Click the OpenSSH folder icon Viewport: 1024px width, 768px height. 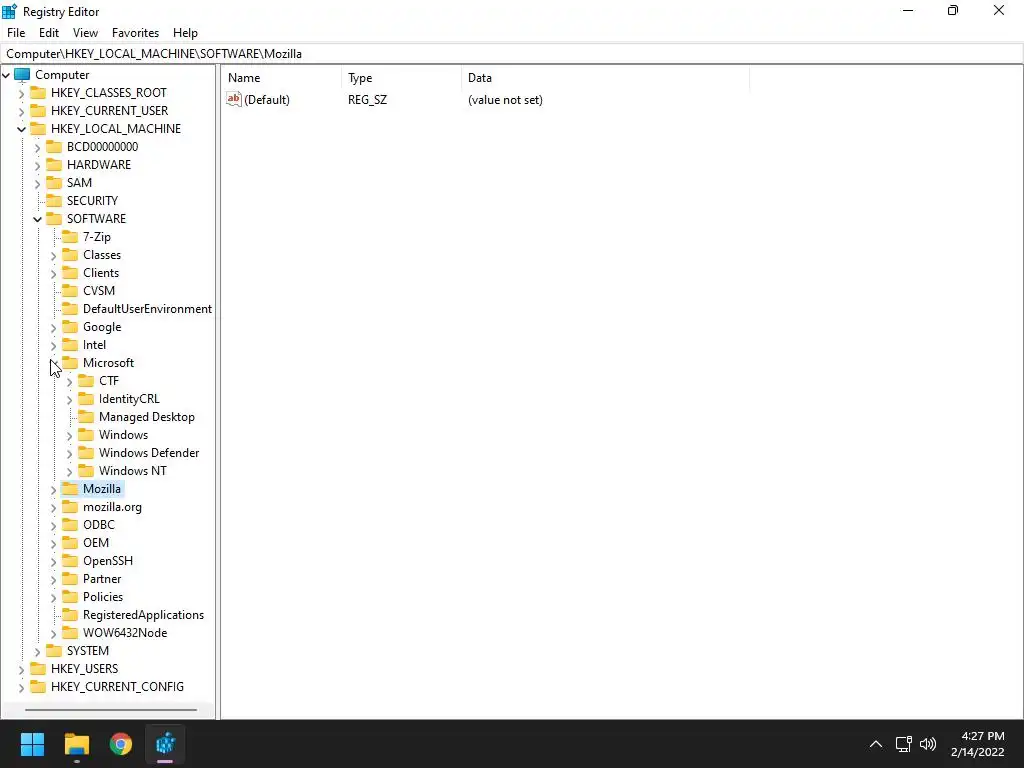tap(70, 560)
